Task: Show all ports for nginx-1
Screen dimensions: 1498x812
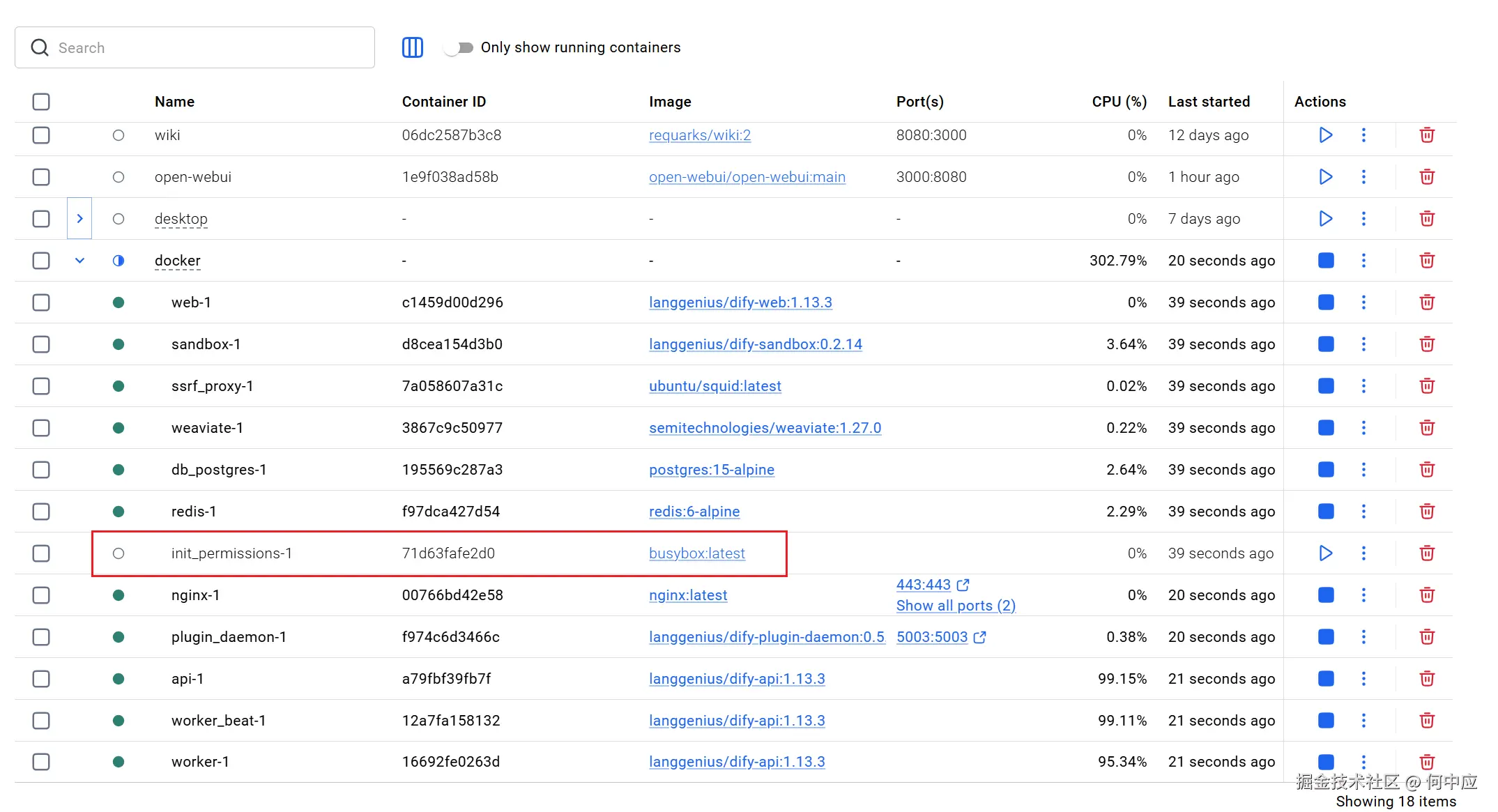Action: pos(955,606)
